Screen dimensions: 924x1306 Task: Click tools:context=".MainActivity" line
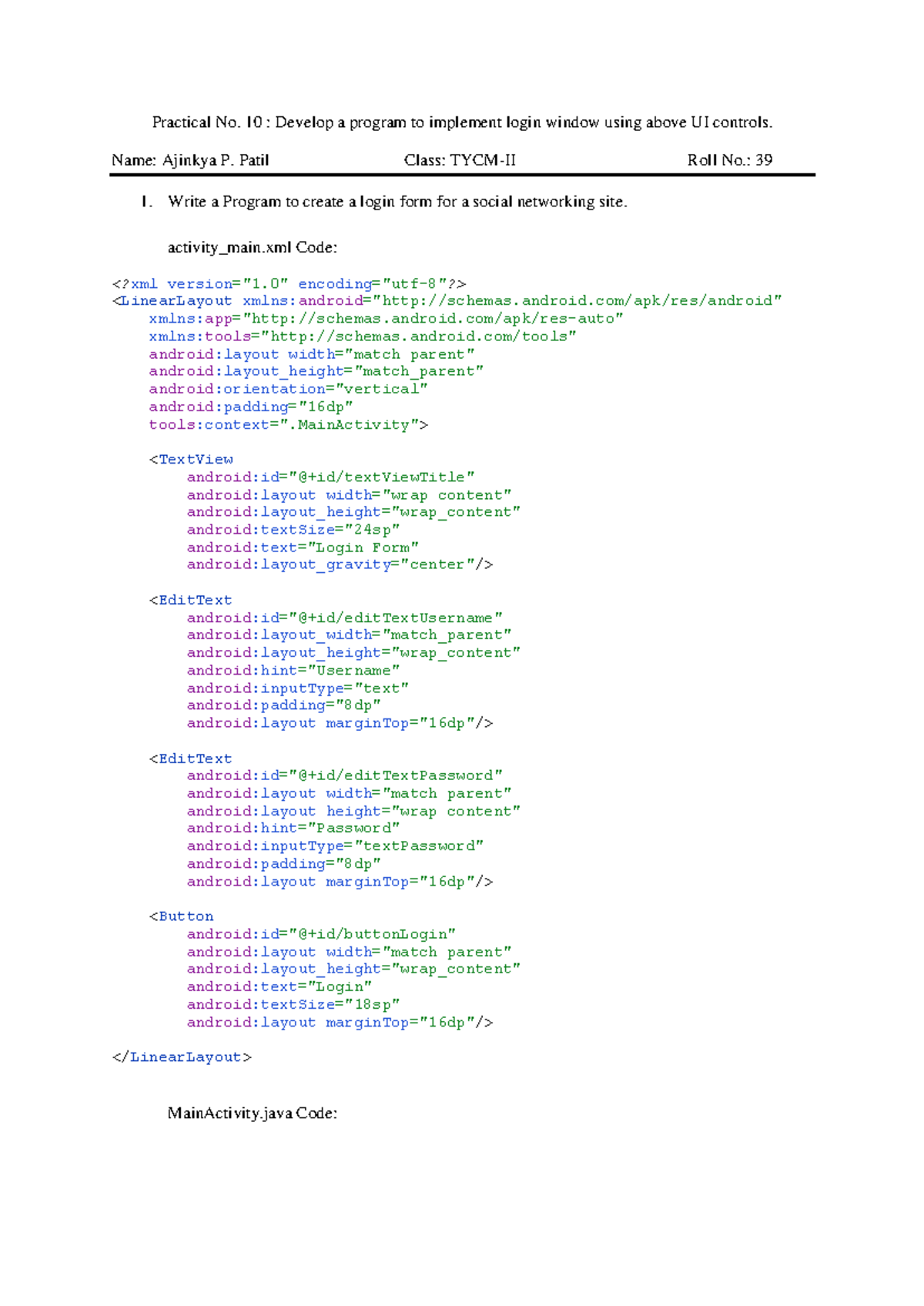pyautogui.click(x=289, y=424)
